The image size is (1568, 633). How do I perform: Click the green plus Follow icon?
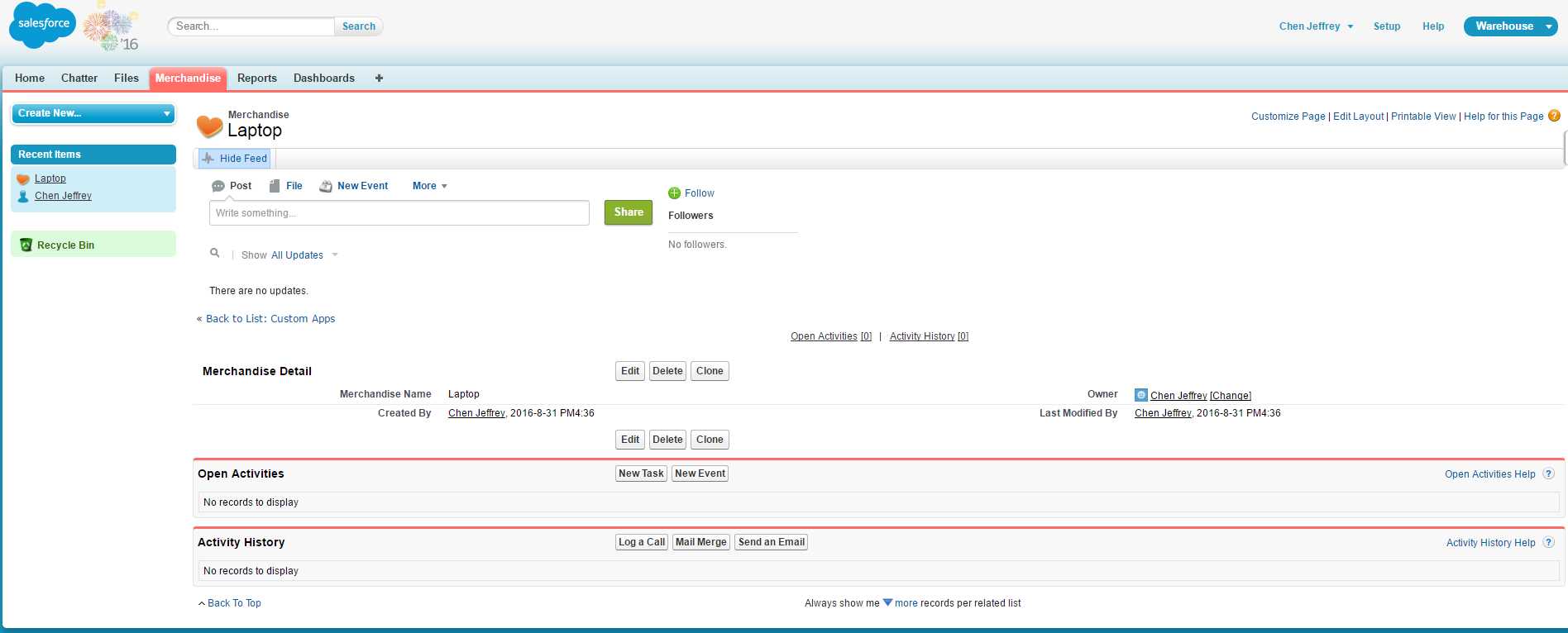tap(674, 193)
